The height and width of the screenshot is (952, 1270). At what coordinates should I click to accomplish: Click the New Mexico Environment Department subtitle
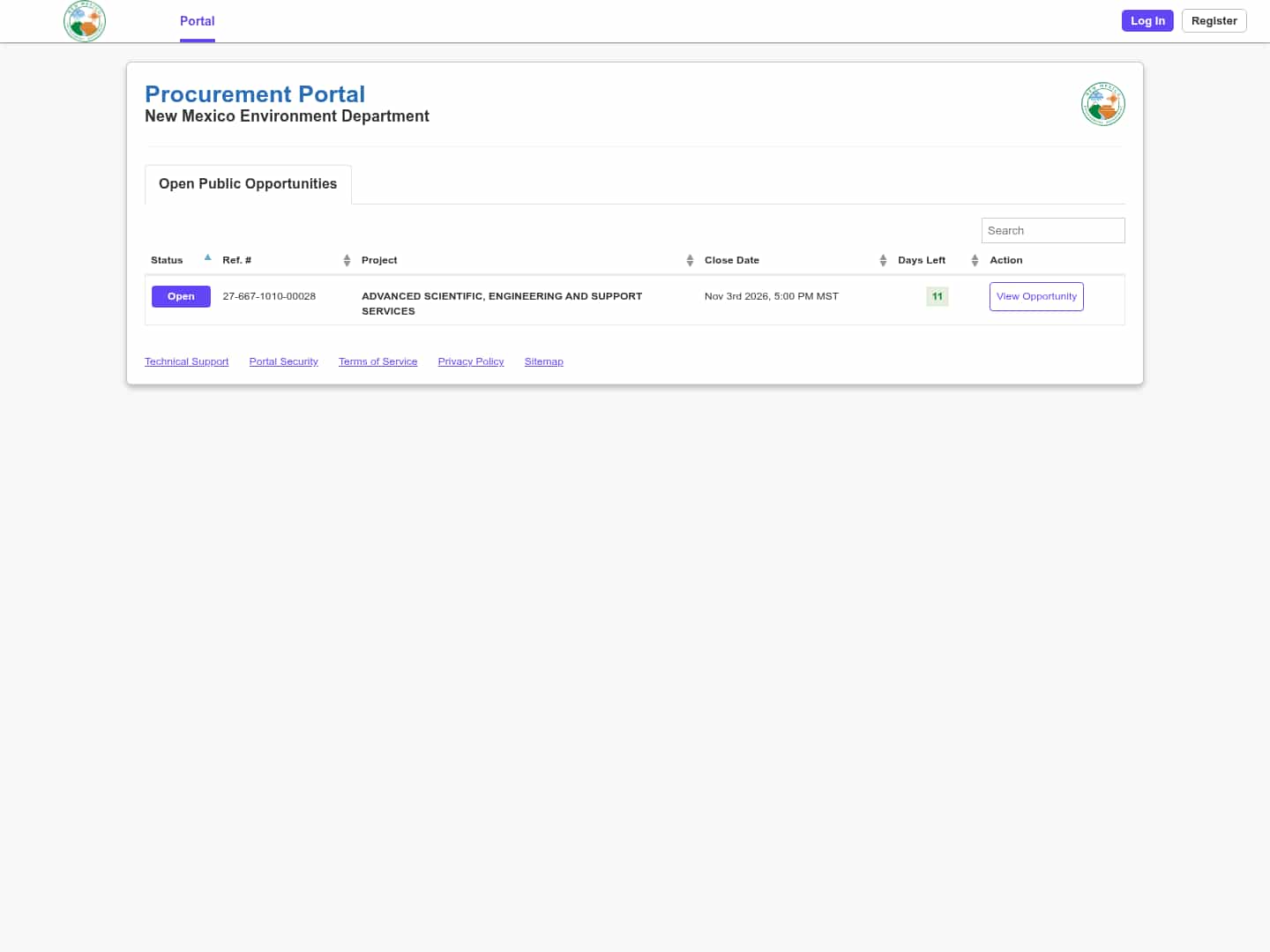coord(287,116)
